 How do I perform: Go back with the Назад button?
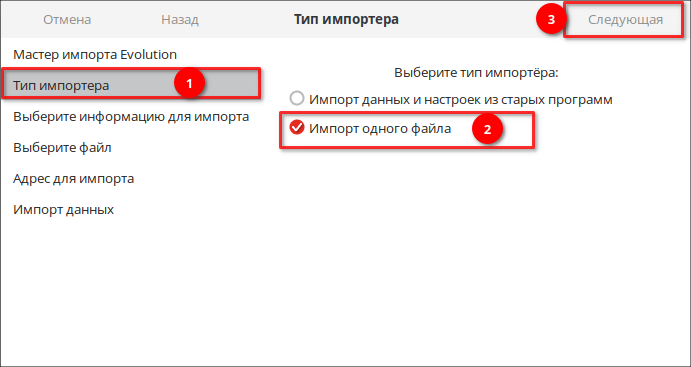[x=180, y=20]
